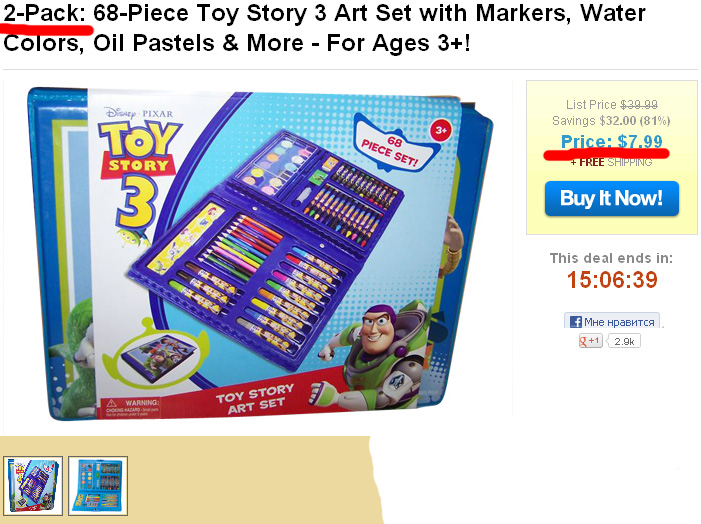Like the deal with Facebook Мне нравится button

tap(612, 321)
